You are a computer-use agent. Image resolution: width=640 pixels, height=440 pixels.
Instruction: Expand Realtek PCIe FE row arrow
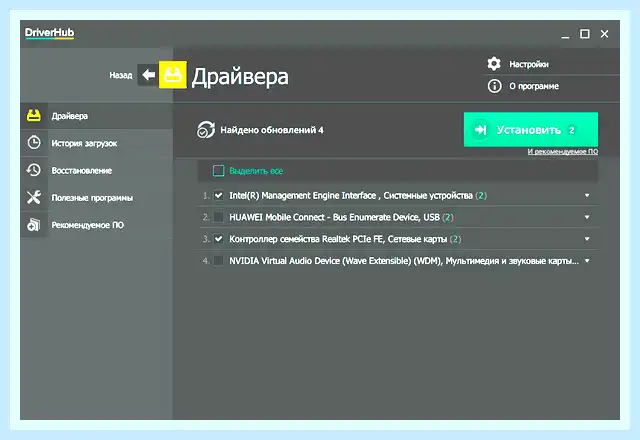pyautogui.click(x=587, y=239)
